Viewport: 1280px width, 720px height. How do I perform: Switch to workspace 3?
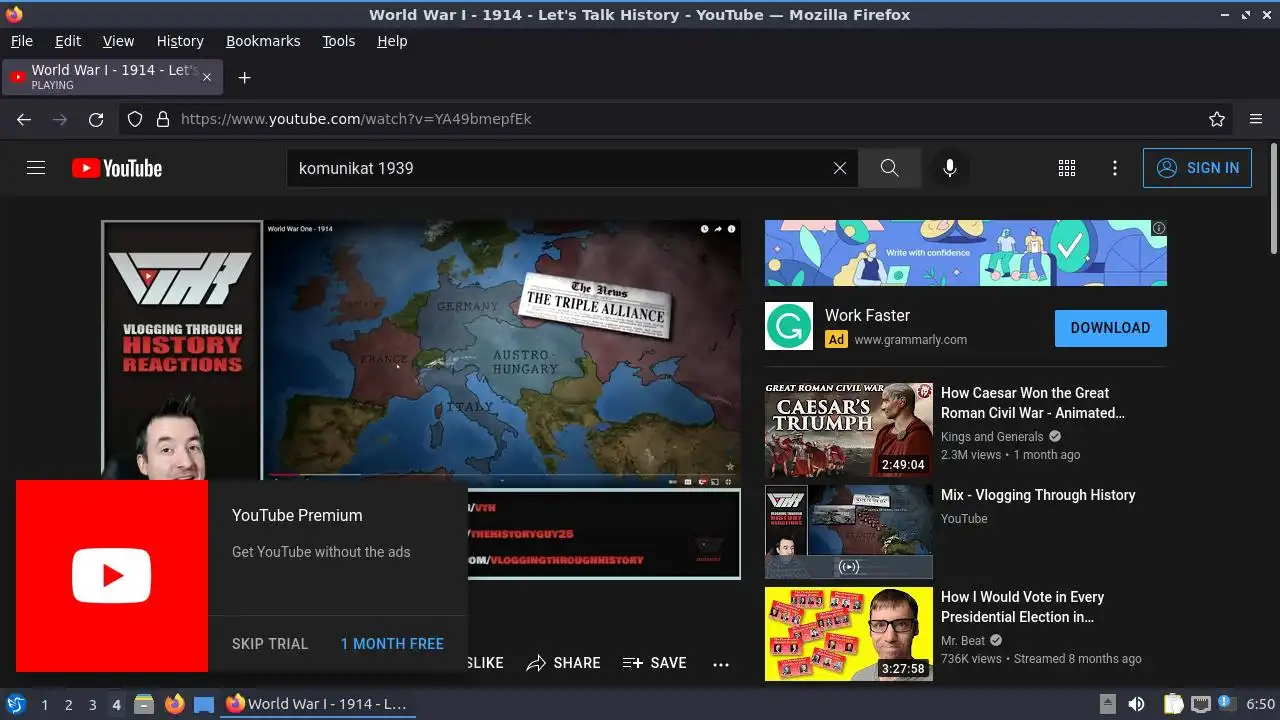(x=92, y=705)
